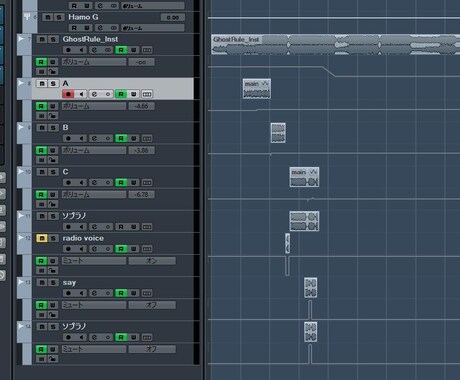Open the ボリューム parameter dropdown under track B
The height and width of the screenshot is (380, 460).
pos(94,150)
